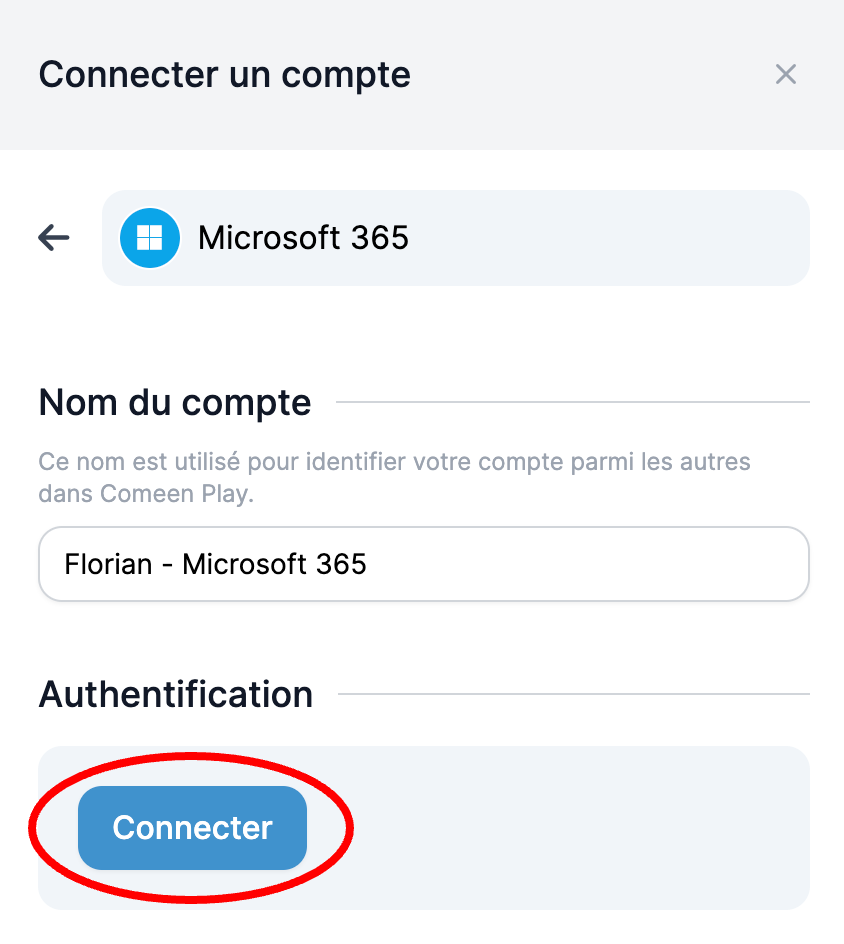Click the Microsoft 365 label text
Image resolution: width=844 pixels, height=944 pixels.
[x=303, y=238]
